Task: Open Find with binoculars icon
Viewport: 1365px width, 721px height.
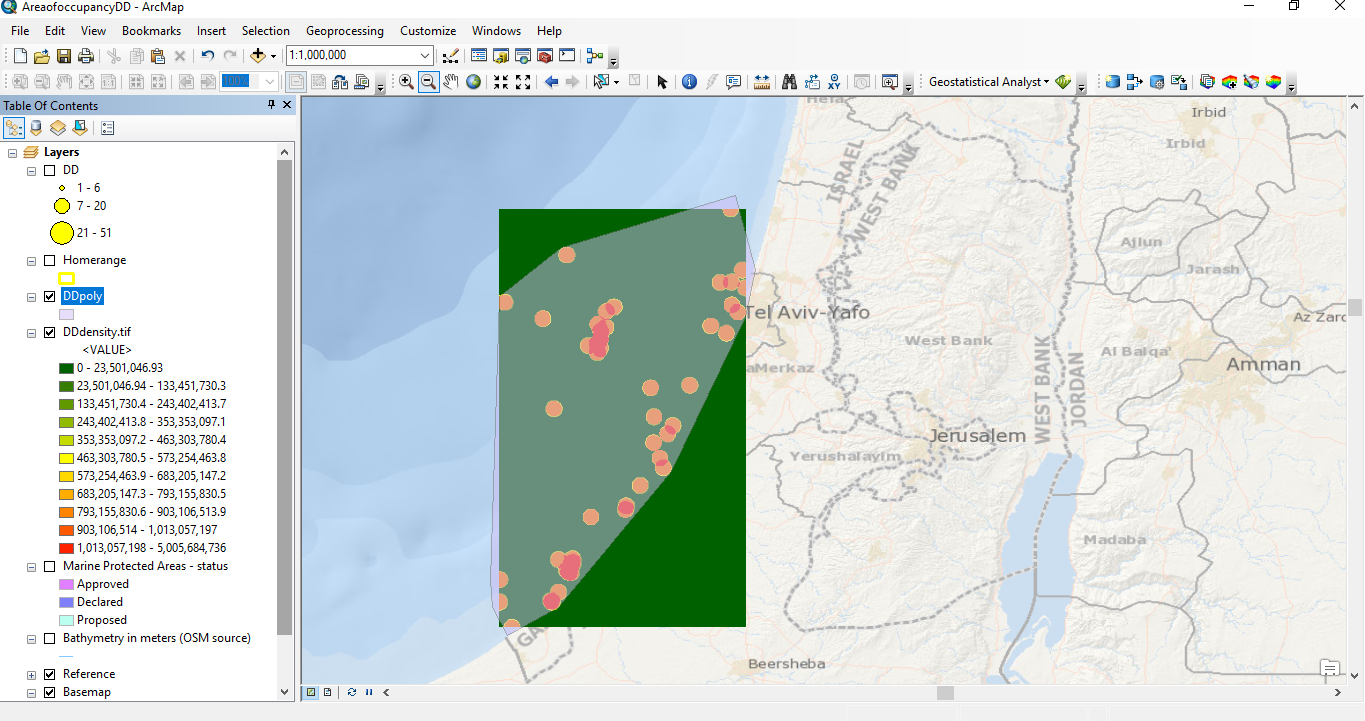Action: [790, 82]
